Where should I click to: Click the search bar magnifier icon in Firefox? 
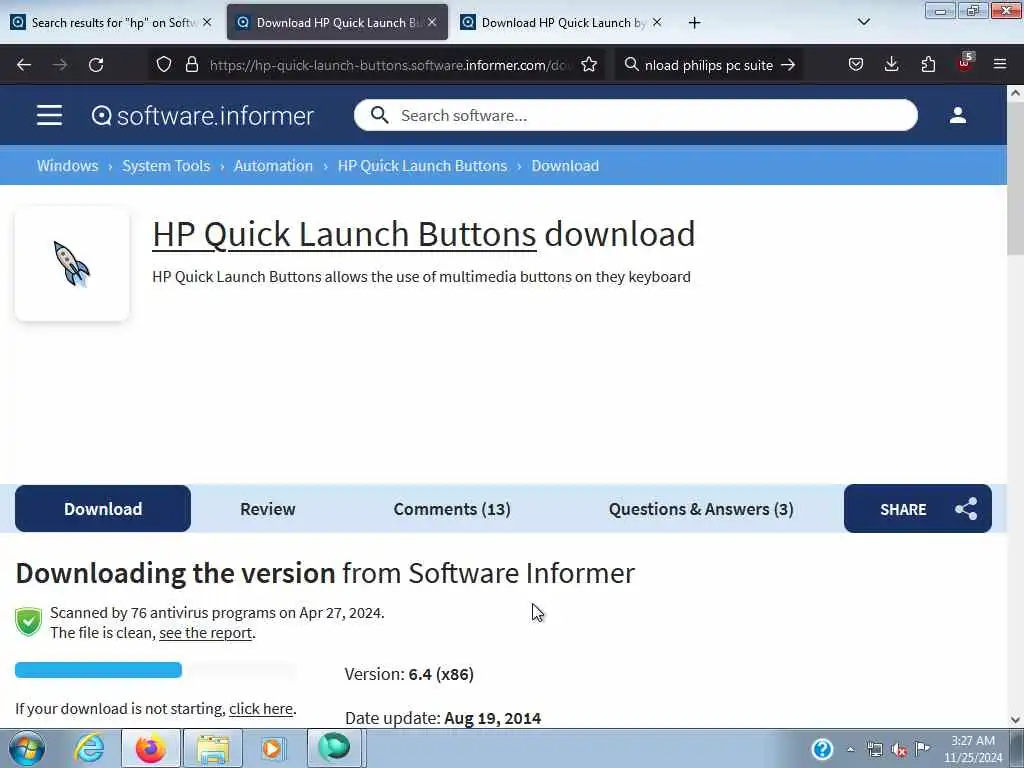coord(632,65)
